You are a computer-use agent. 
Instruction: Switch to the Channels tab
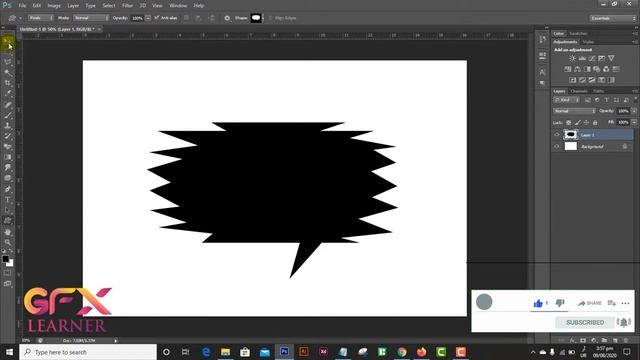point(579,91)
